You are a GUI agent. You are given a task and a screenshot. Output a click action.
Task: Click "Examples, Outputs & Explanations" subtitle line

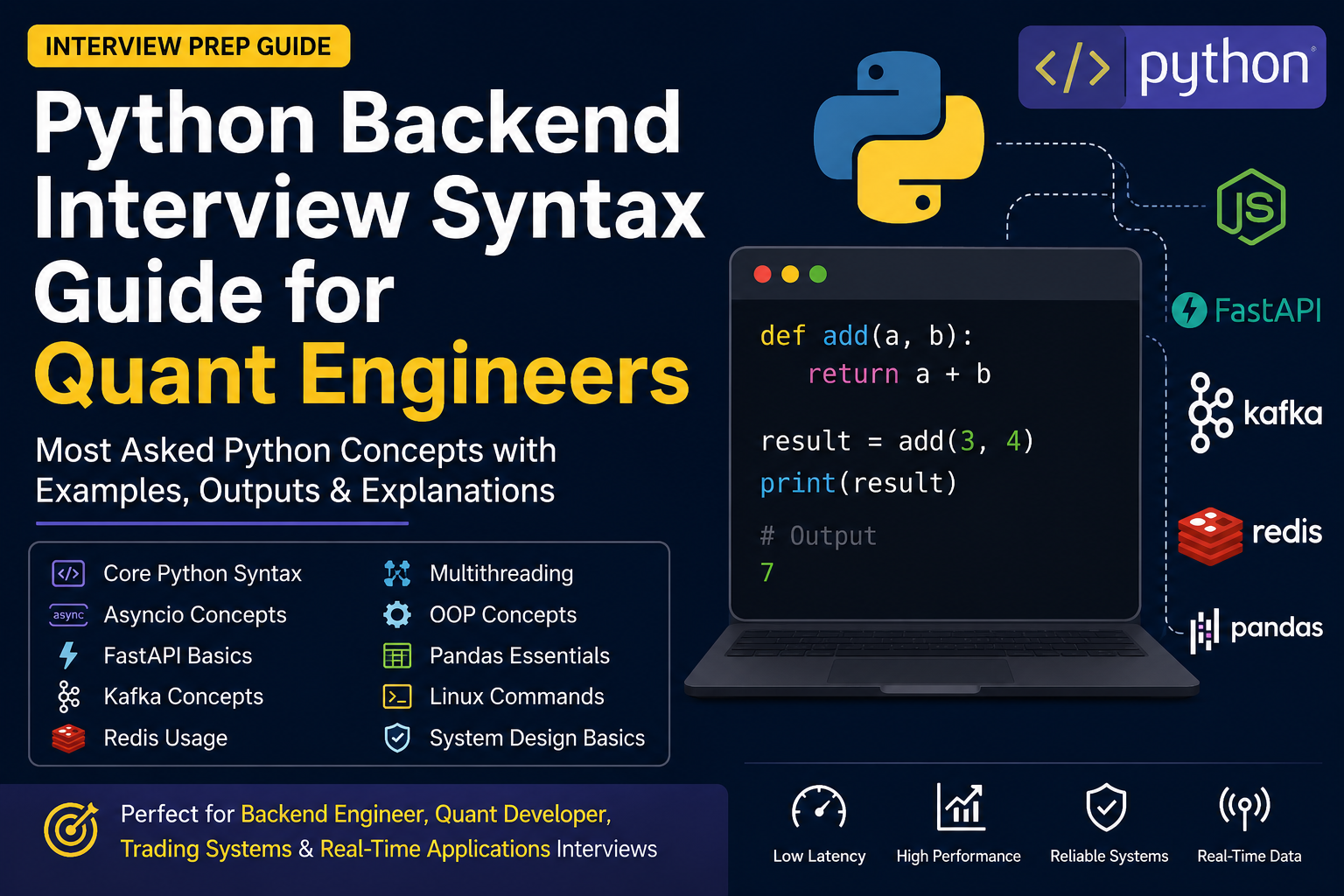[x=295, y=491]
